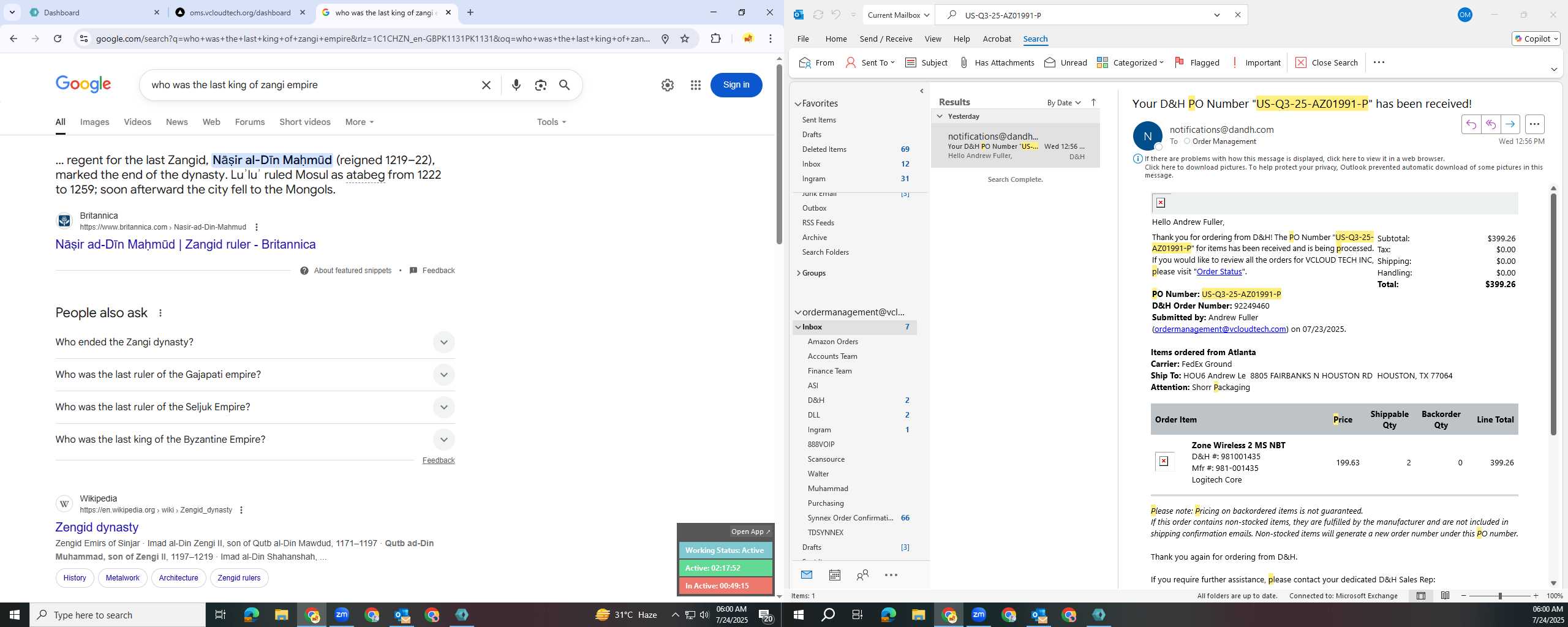The height and width of the screenshot is (627, 1568).
Task: Switch to Google News tab
Action: pos(176,122)
